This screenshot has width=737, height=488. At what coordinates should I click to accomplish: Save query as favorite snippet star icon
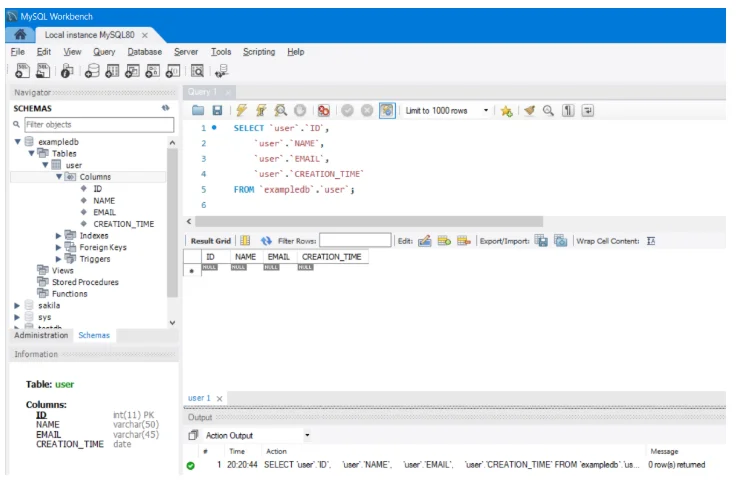click(x=506, y=111)
